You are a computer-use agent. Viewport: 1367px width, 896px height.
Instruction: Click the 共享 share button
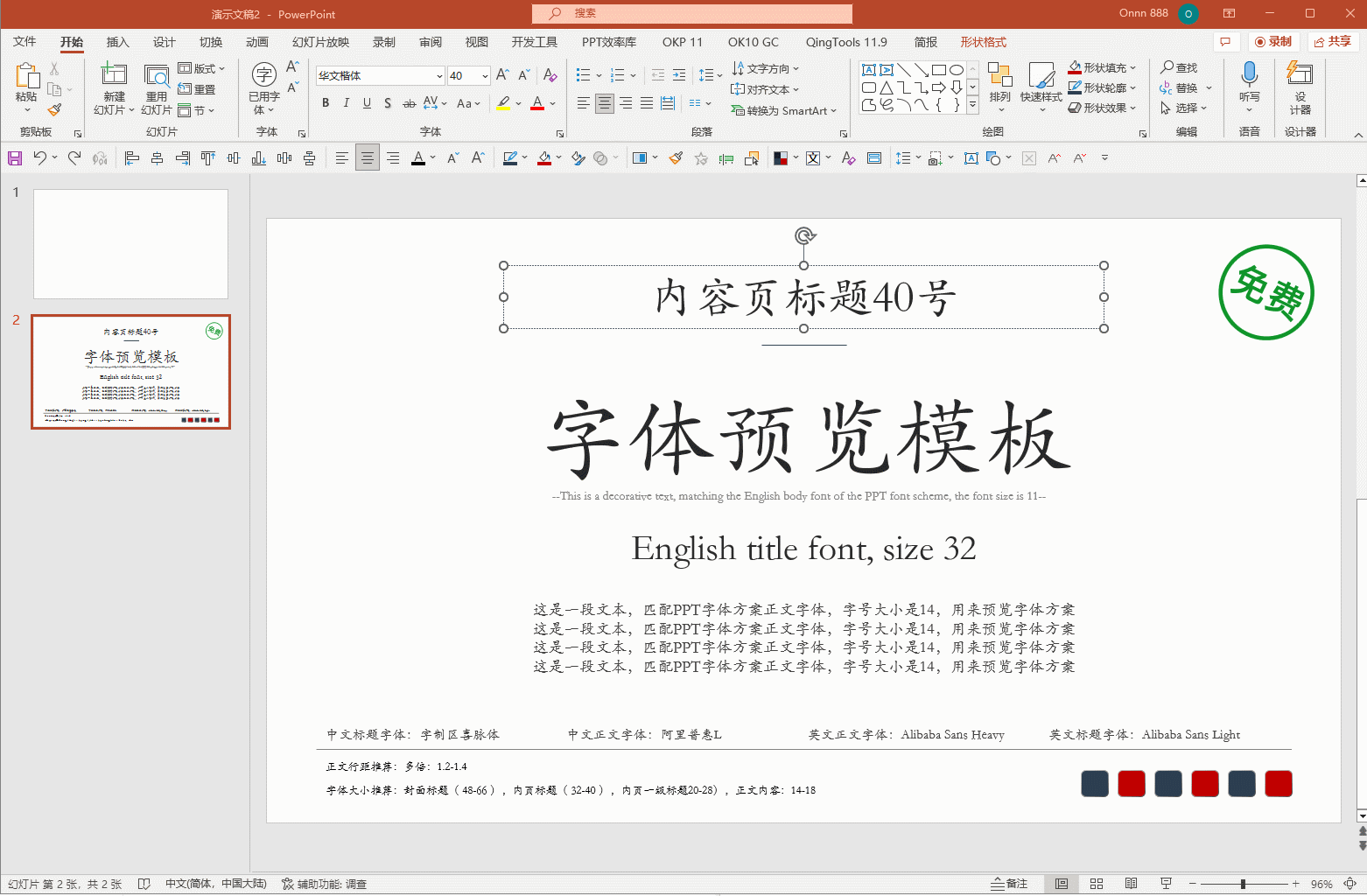coord(1333,41)
